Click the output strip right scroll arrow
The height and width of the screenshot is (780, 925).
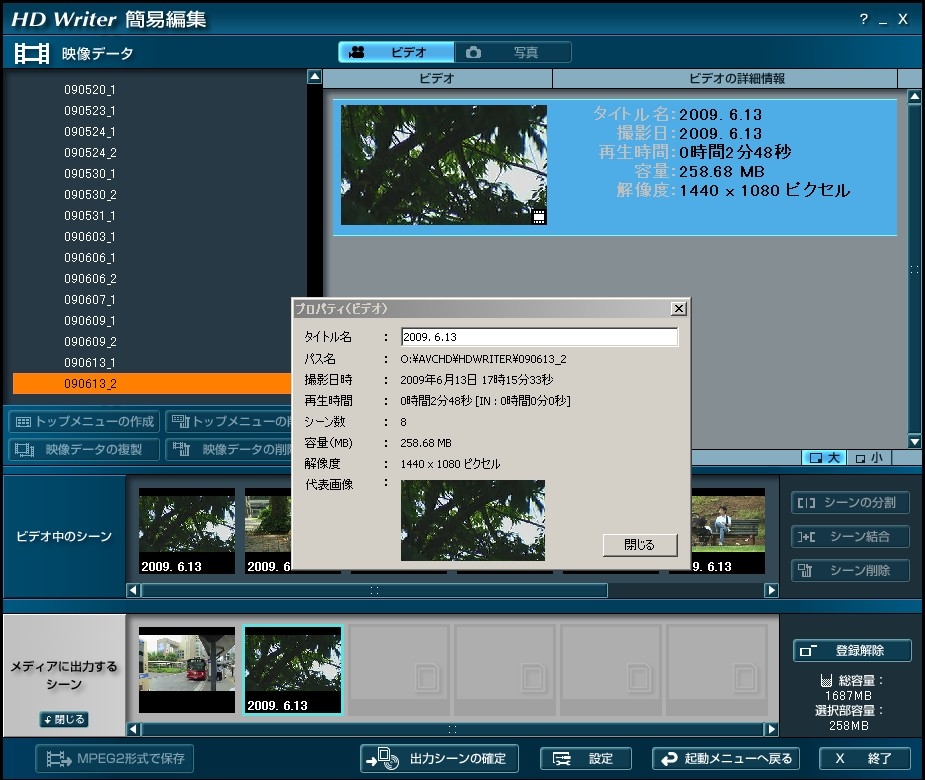[771, 729]
